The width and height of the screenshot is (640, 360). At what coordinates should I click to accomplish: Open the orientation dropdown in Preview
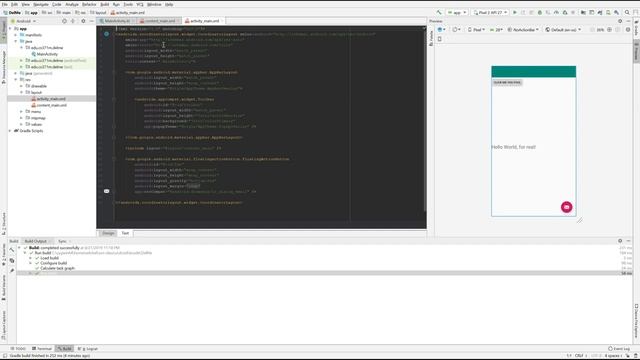click(457, 30)
